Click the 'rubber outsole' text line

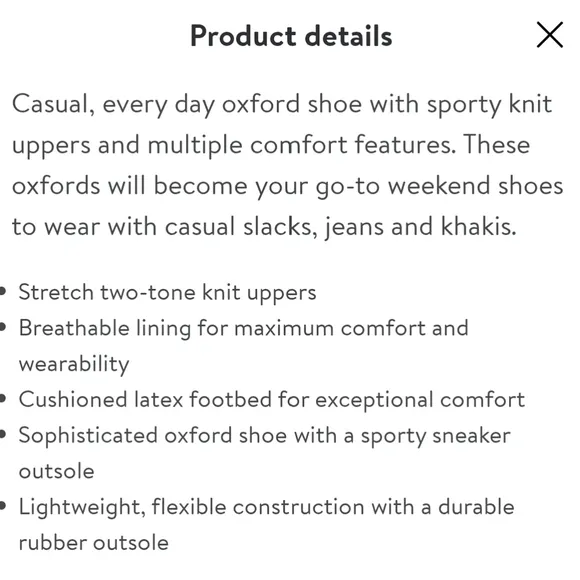[94, 543]
